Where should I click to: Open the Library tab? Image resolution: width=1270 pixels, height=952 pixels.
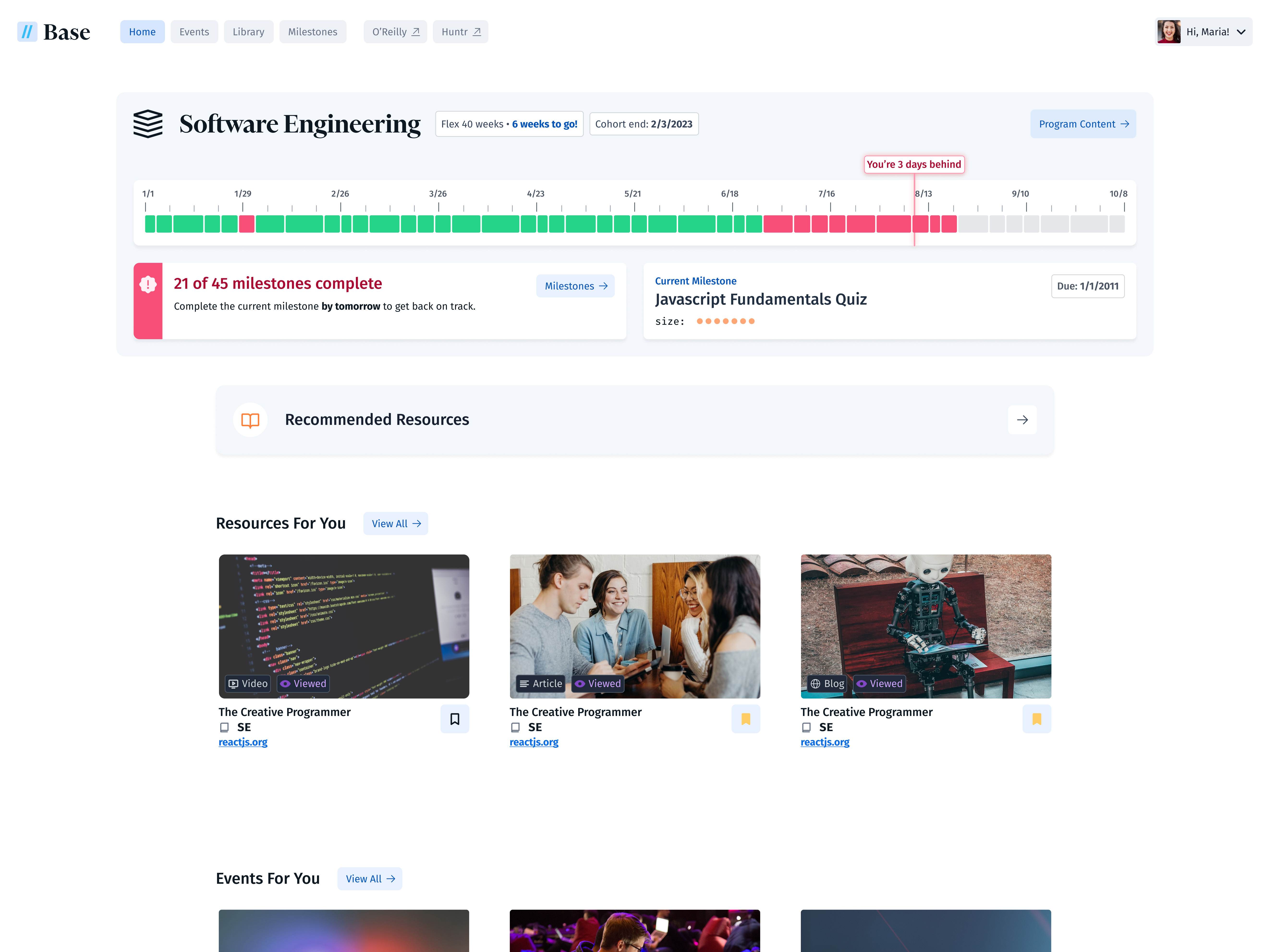tap(249, 31)
